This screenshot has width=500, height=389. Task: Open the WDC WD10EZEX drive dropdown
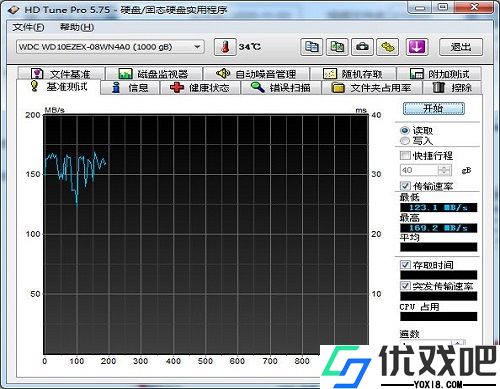110,47
